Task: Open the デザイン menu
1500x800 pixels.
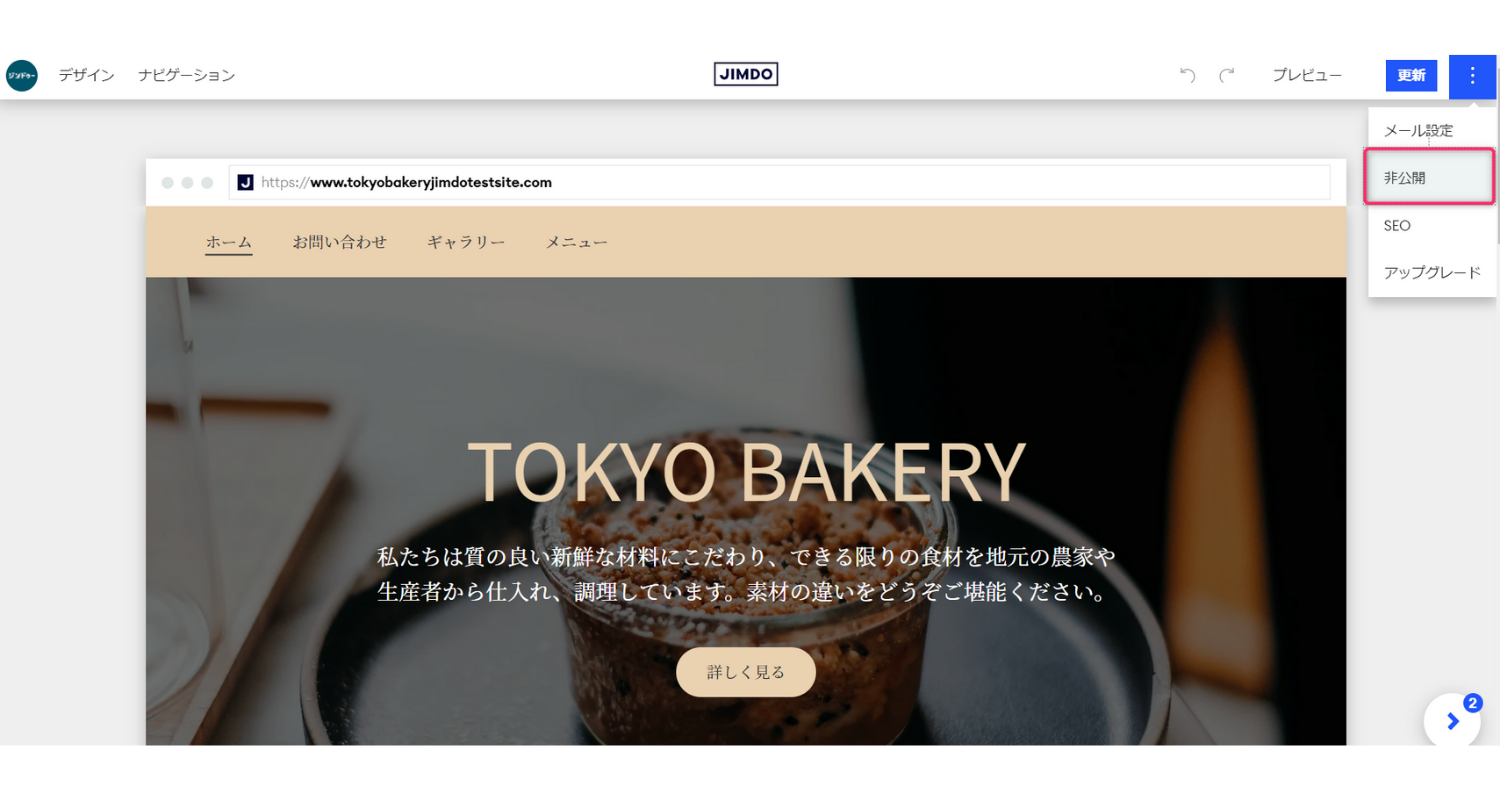Action: coord(86,74)
